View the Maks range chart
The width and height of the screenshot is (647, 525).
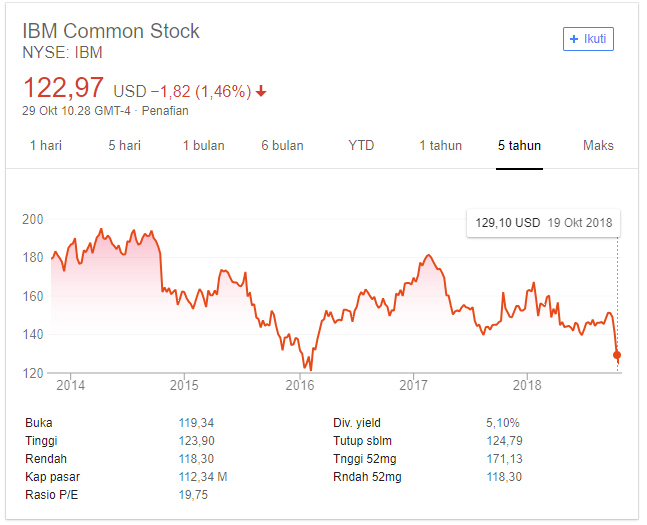(598, 146)
